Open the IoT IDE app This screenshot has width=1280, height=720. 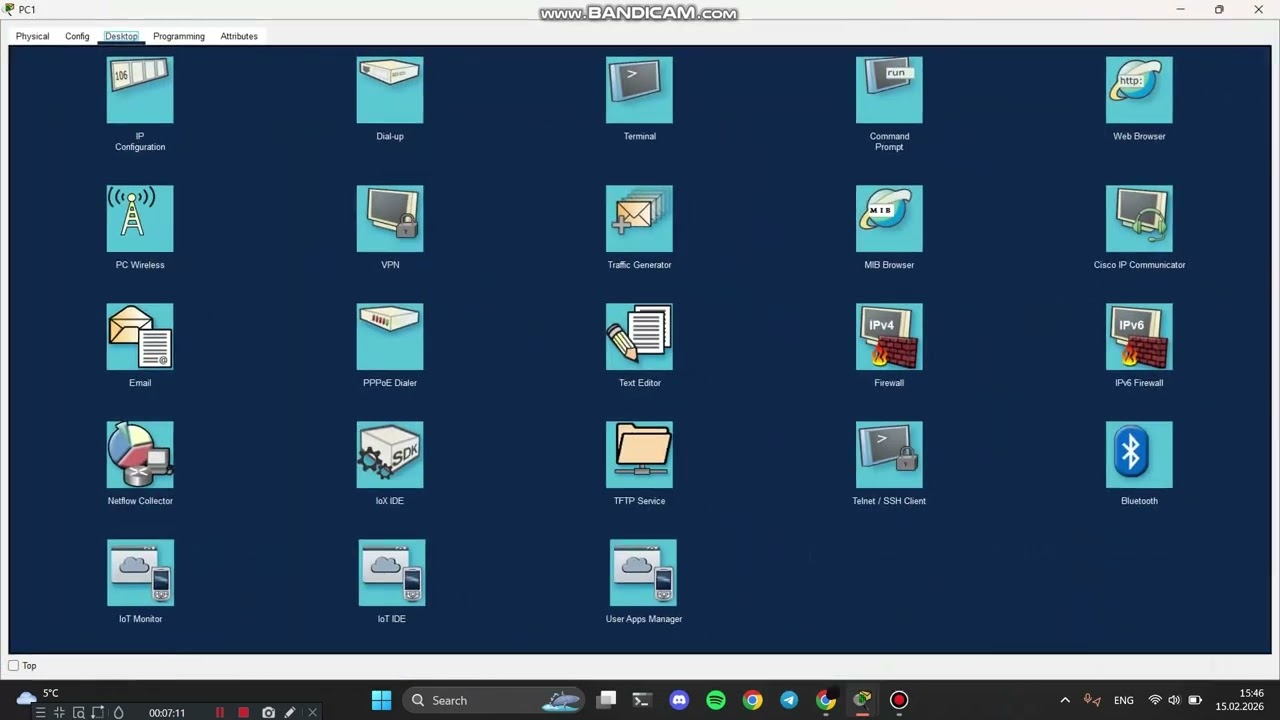pyautogui.click(x=392, y=572)
